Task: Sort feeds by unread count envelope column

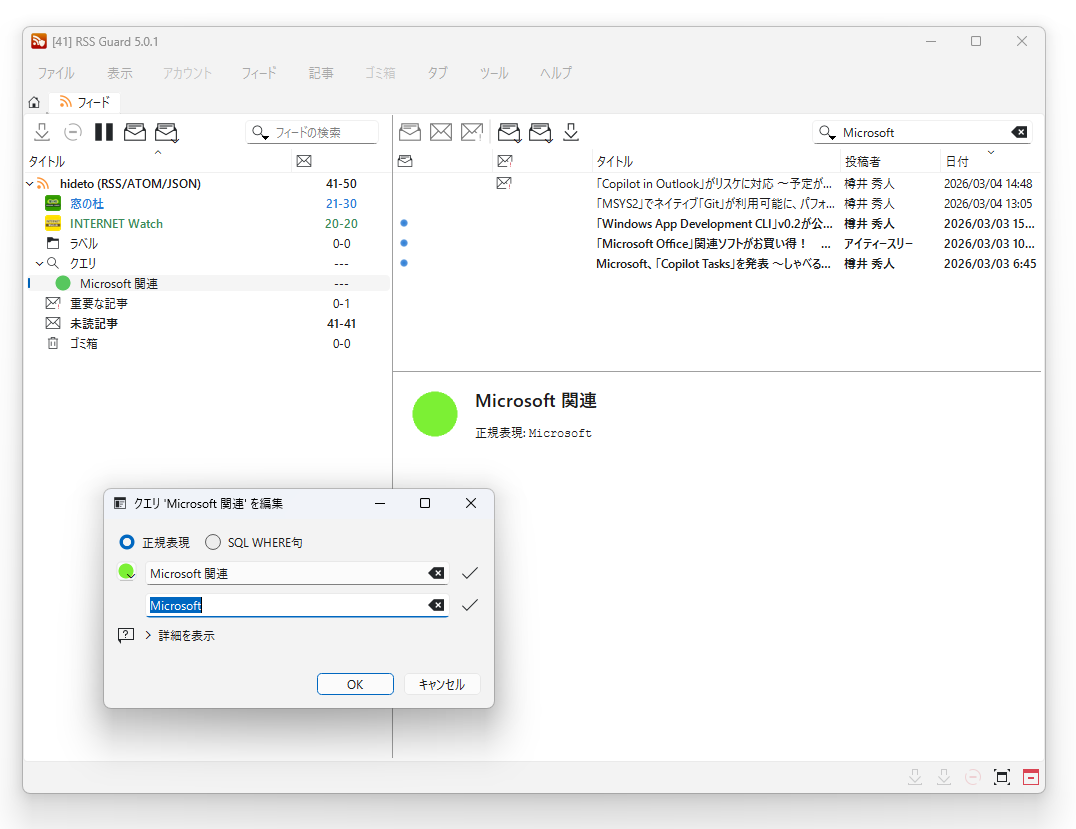Action: 304,161
